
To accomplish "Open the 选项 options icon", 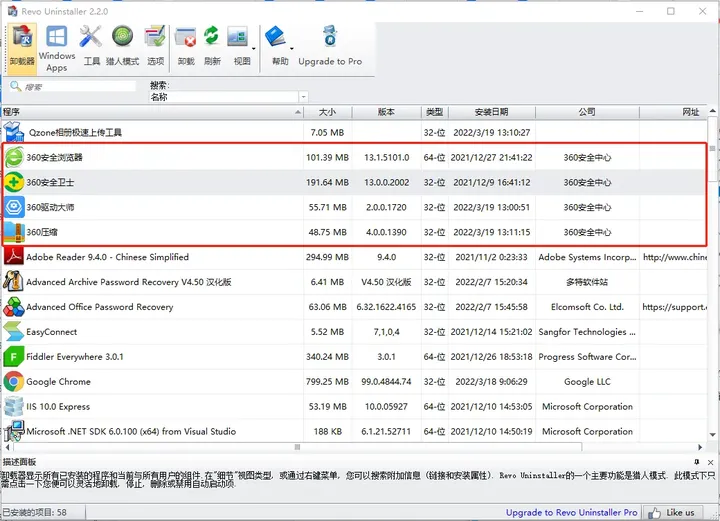I will 155,45.
